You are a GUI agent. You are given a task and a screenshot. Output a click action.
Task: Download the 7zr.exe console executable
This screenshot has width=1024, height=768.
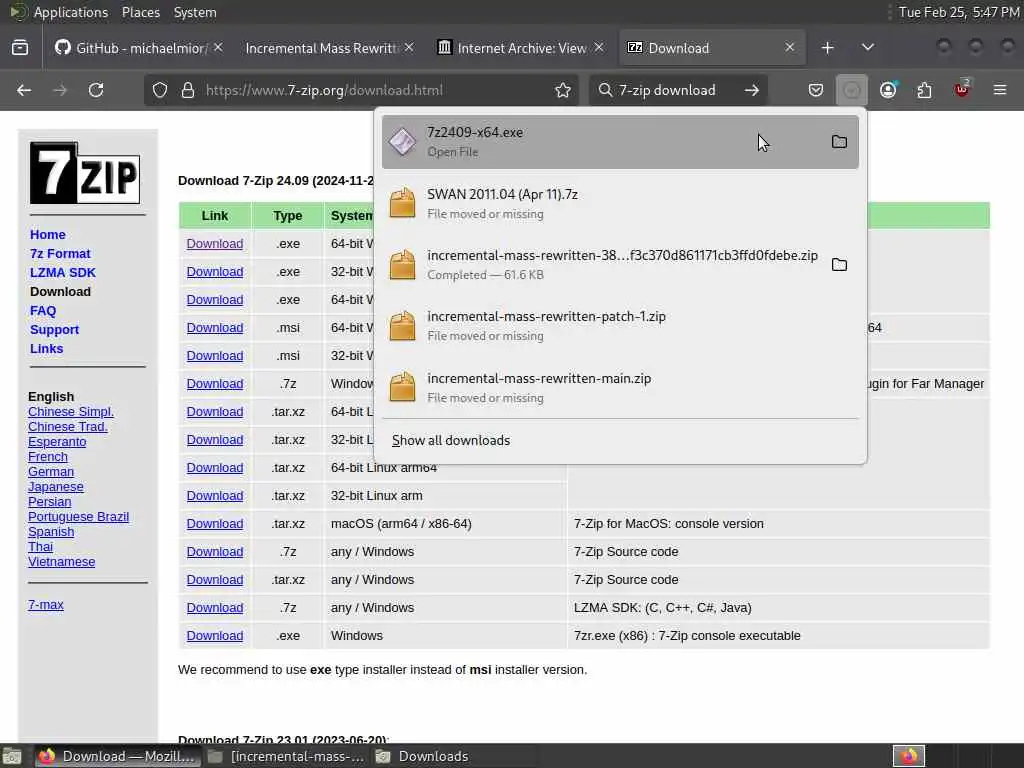(x=215, y=635)
